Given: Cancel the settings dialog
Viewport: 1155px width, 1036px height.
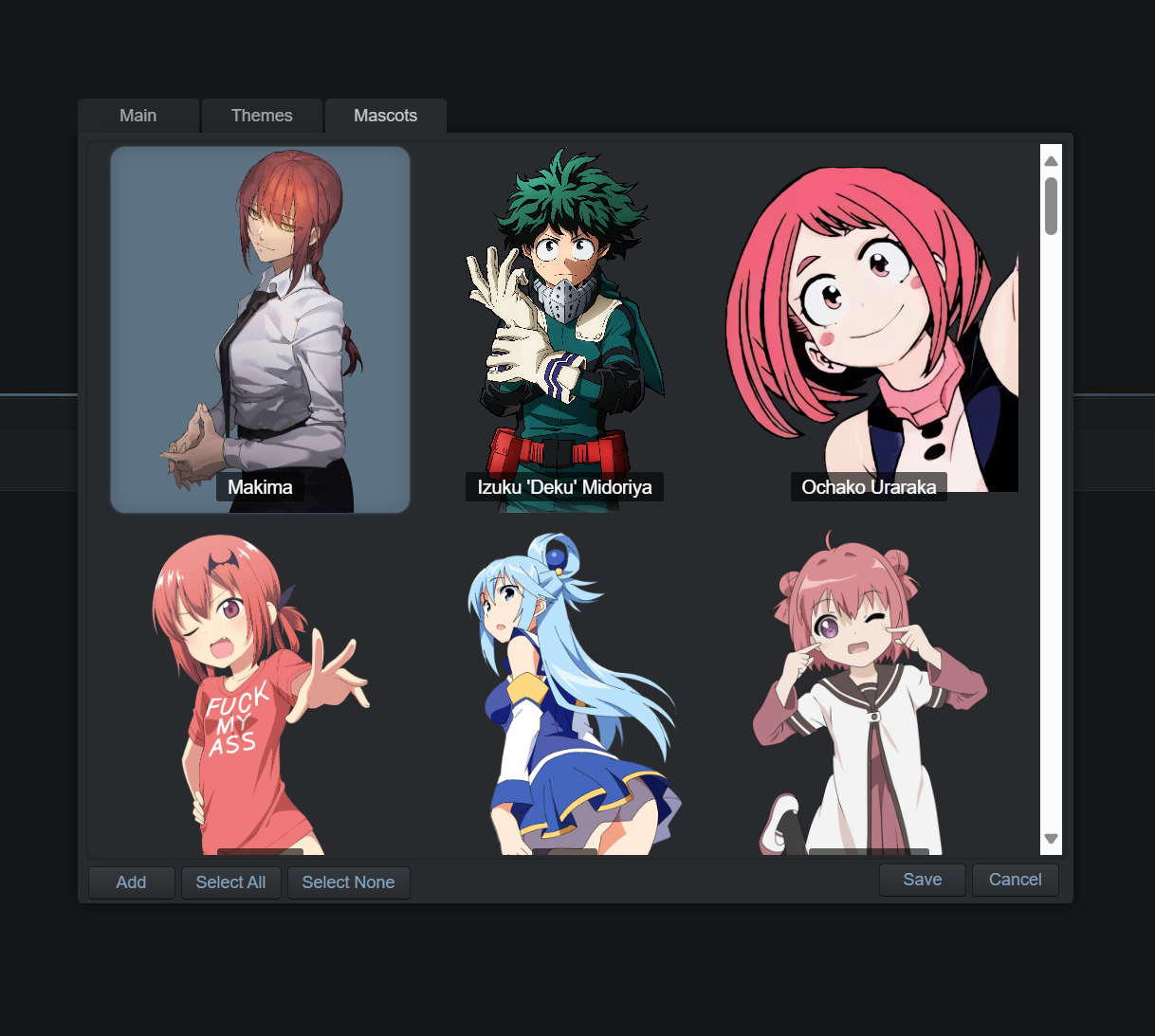Looking at the screenshot, I should (1015, 880).
